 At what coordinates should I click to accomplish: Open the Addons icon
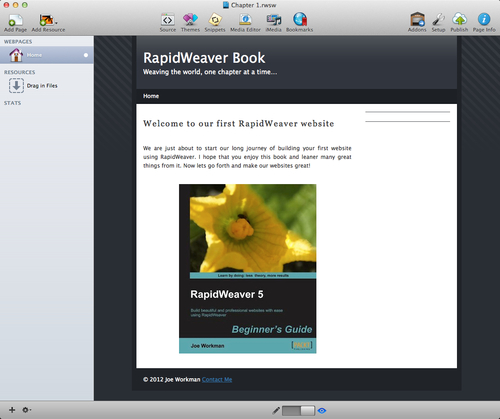point(417,20)
